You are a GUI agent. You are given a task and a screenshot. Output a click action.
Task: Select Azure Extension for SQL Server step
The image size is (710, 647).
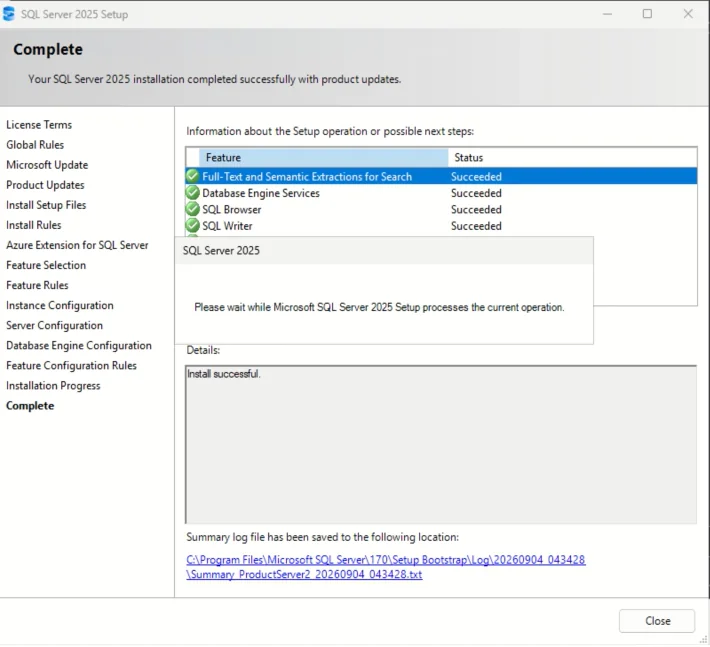pyautogui.click(x=77, y=245)
